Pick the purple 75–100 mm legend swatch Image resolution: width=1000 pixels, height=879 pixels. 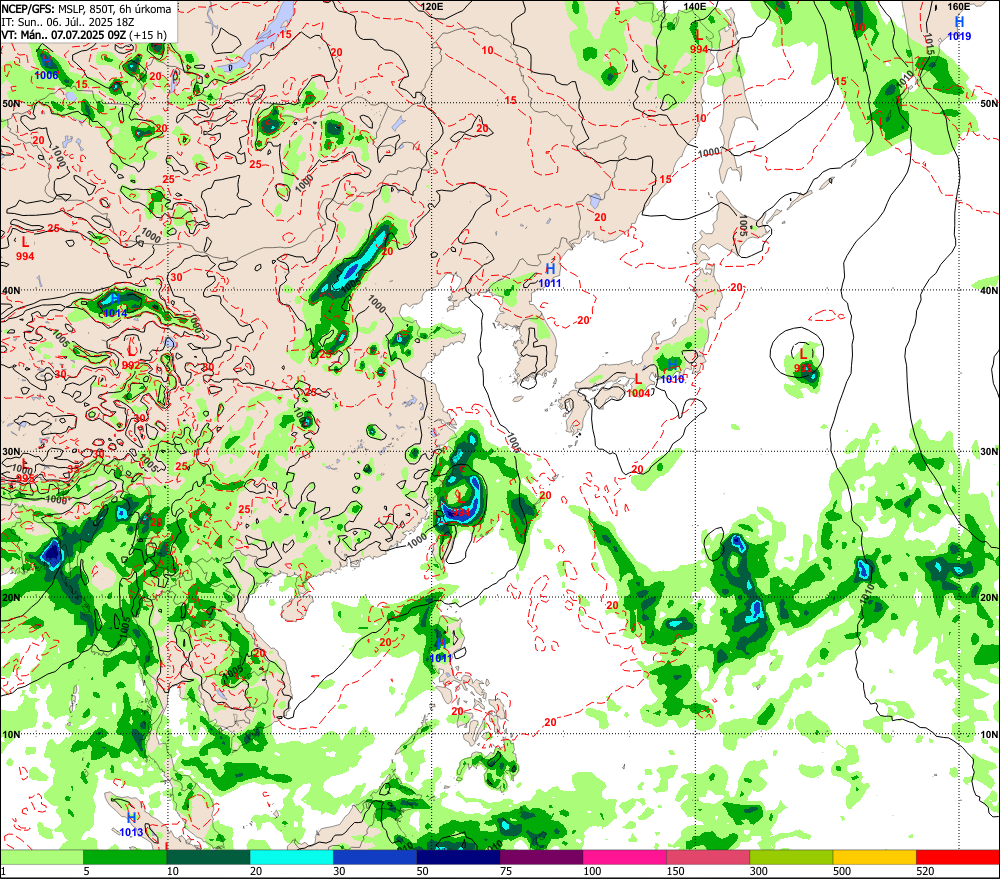pyautogui.click(x=541, y=857)
